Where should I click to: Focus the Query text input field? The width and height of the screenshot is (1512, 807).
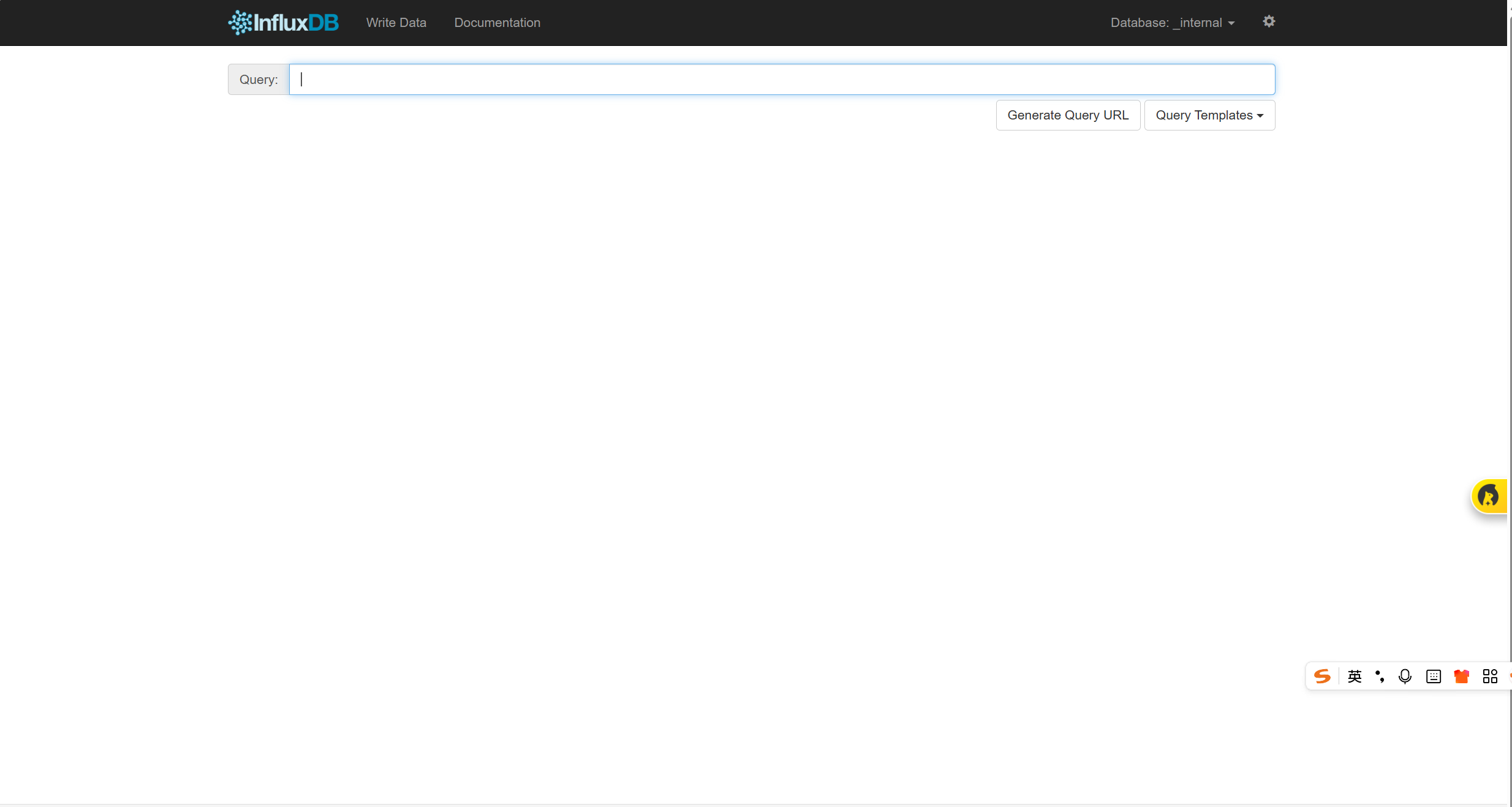pos(782,80)
